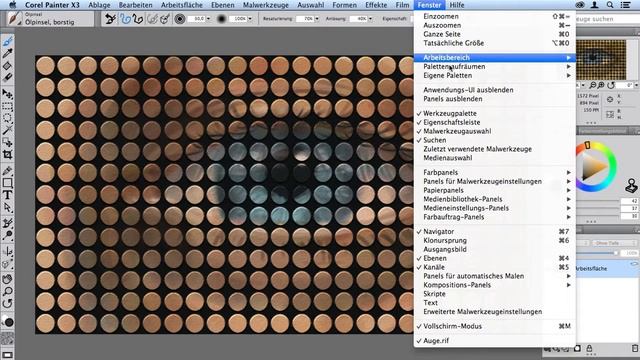
Task: Open the brush category icon selector
Action: 15,19
